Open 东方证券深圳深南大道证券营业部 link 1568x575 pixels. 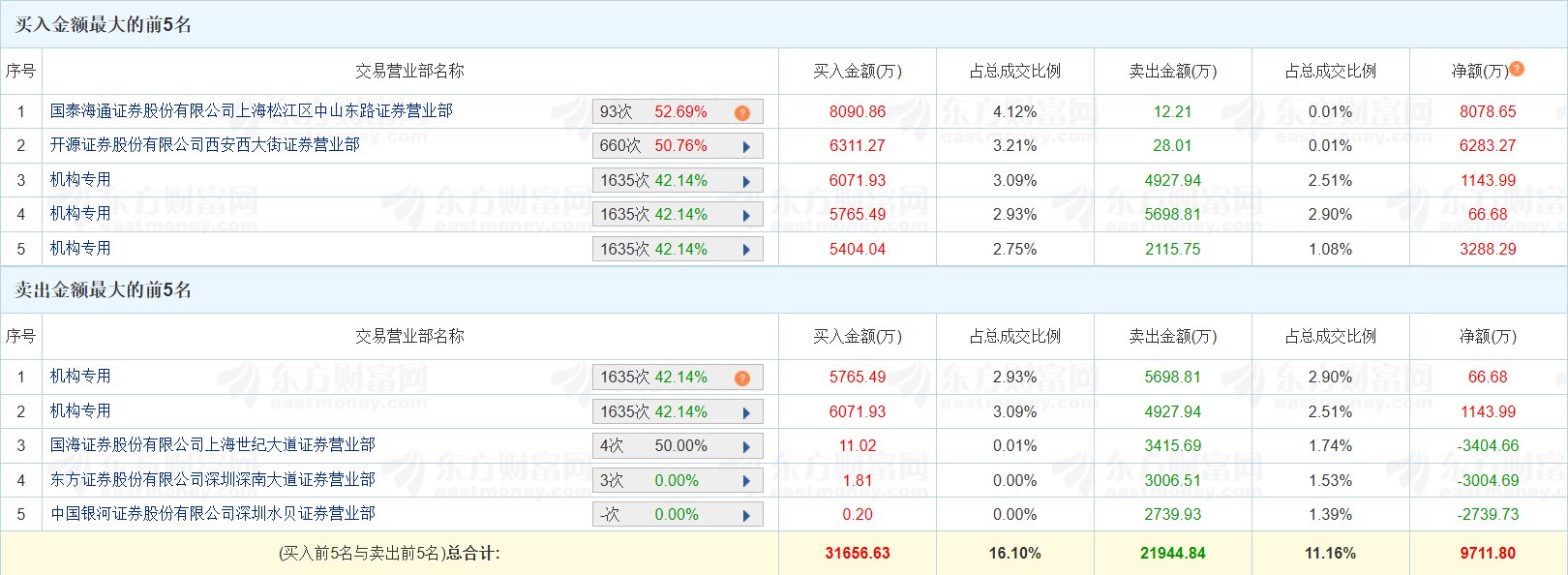[212, 480]
